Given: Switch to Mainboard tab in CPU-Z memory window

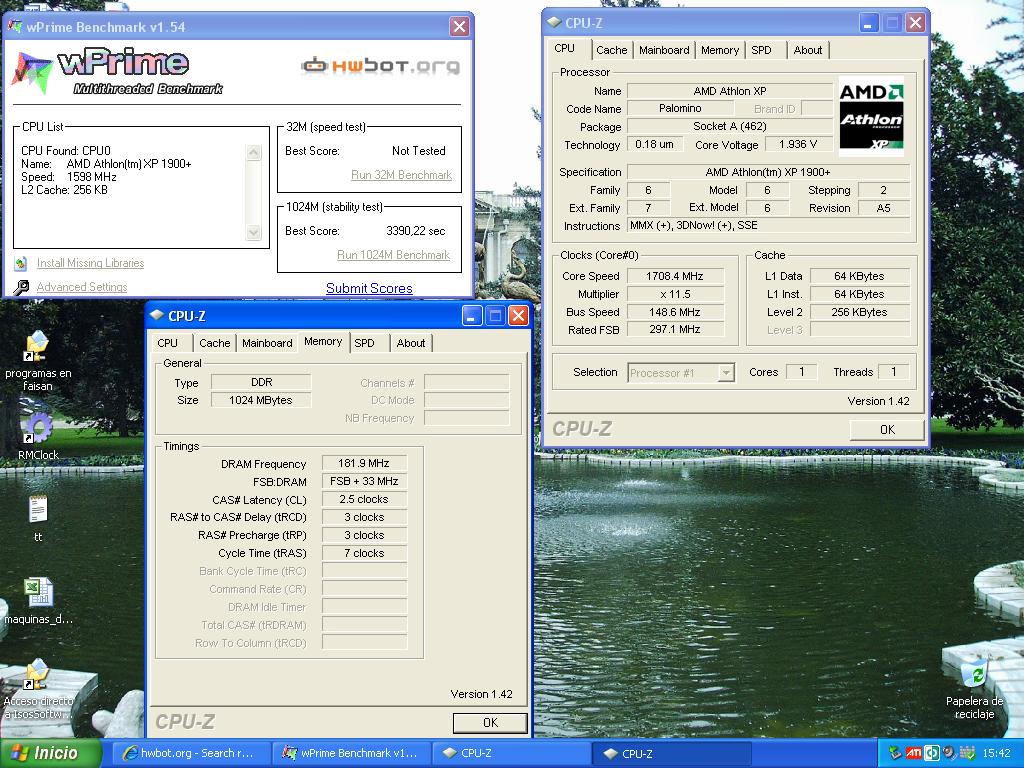Looking at the screenshot, I should tap(267, 343).
